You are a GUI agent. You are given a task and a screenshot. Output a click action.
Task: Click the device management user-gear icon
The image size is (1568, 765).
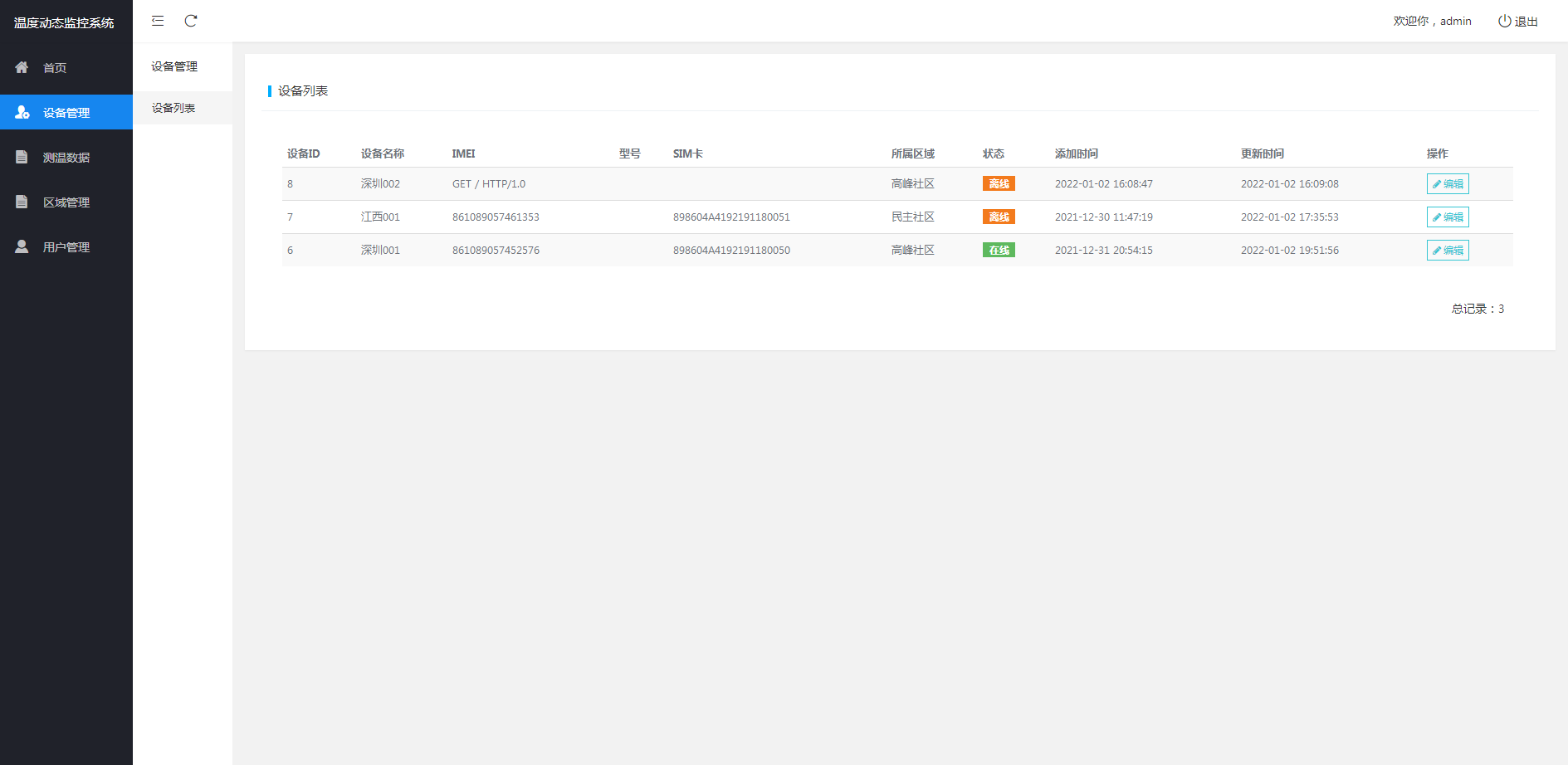22,112
